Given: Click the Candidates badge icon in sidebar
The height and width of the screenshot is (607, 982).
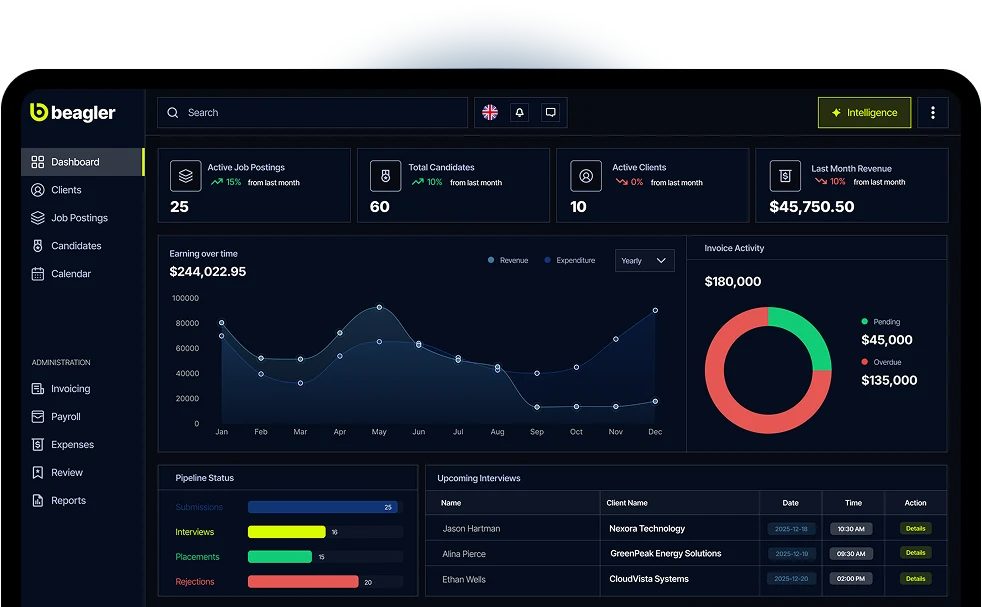Looking at the screenshot, I should tap(38, 246).
